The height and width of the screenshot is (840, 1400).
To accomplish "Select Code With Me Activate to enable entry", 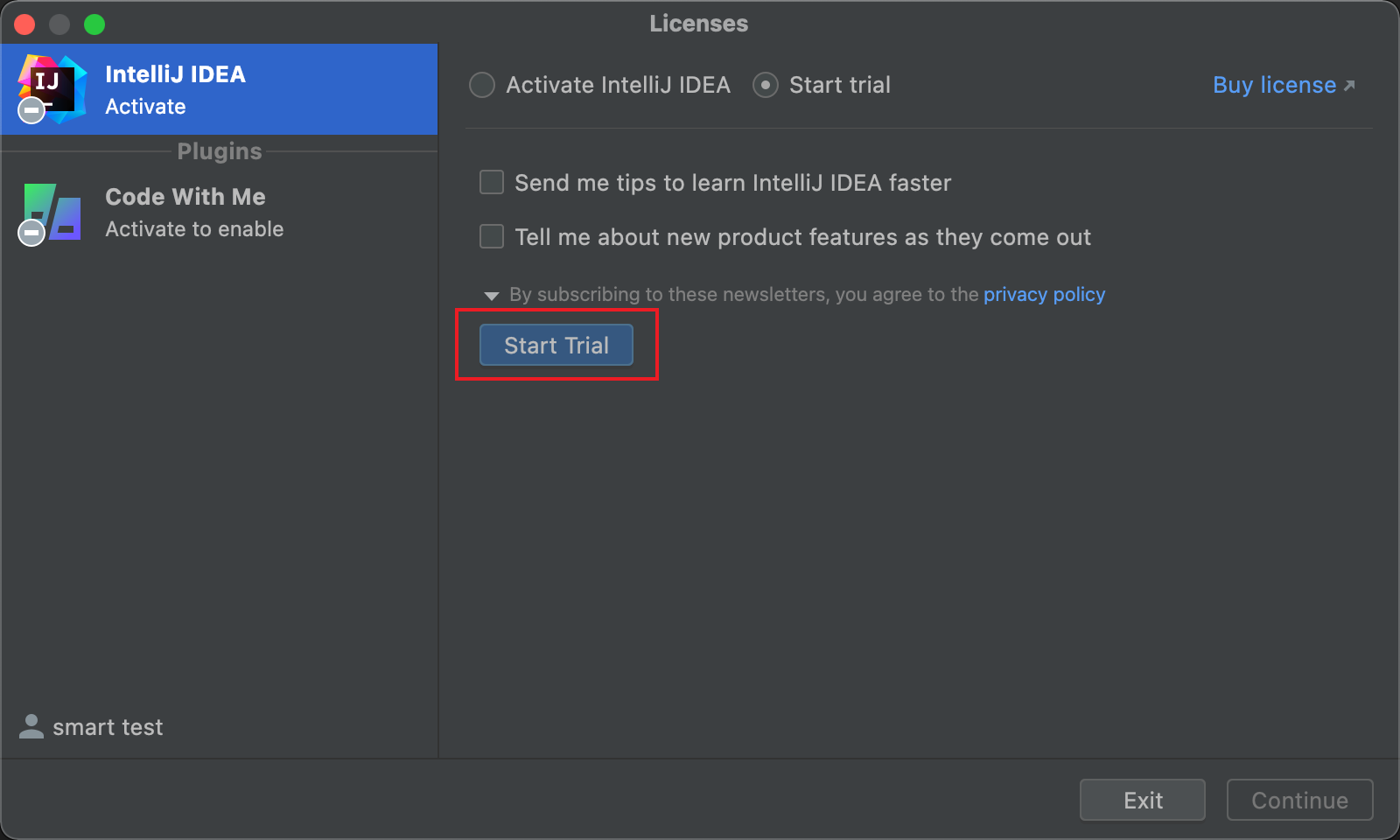I will pos(219,213).
